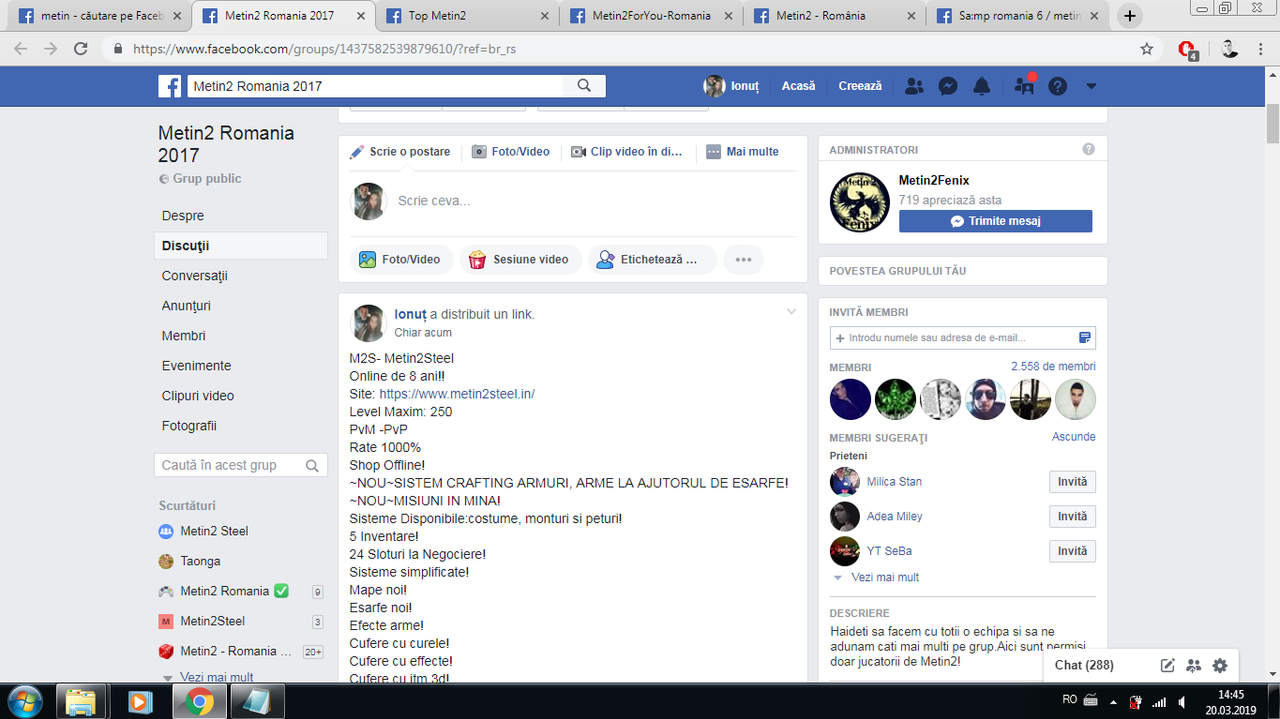
Task: Click Trimite mesaj button
Action: [995, 221]
